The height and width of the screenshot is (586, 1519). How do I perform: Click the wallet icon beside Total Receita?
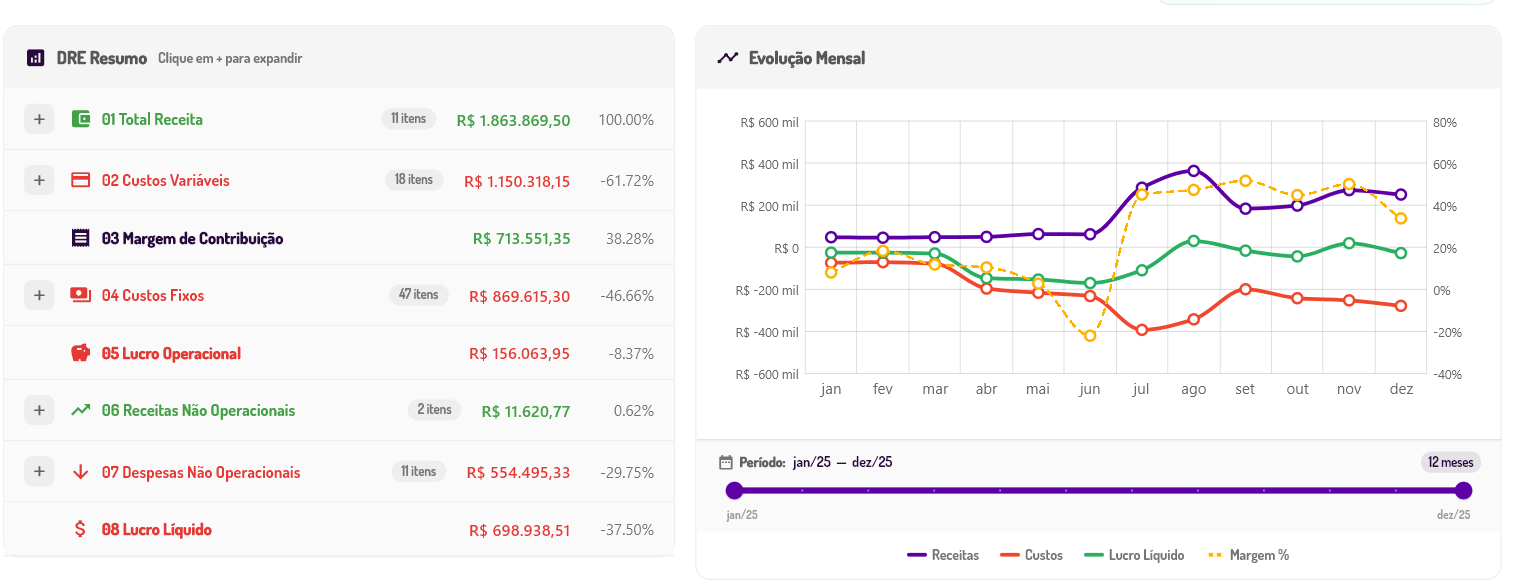pyautogui.click(x=81, y=119)
